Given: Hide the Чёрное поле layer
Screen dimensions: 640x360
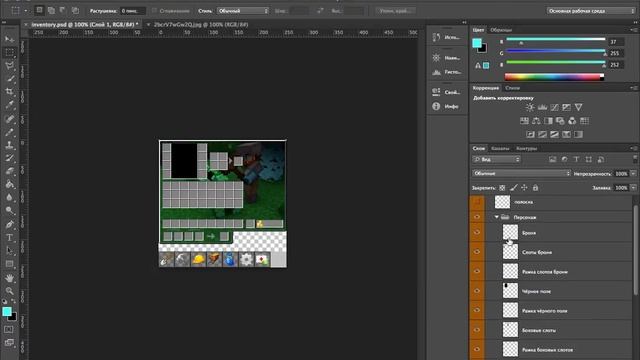Looking at the screenshot, I should pos(477,291).
